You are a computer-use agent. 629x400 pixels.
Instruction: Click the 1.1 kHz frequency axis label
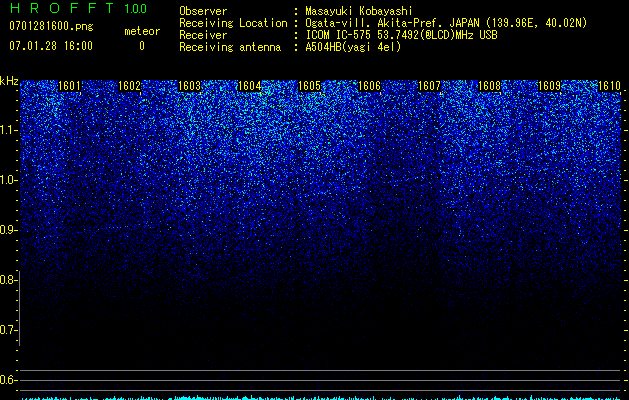[x=9, y=130]
